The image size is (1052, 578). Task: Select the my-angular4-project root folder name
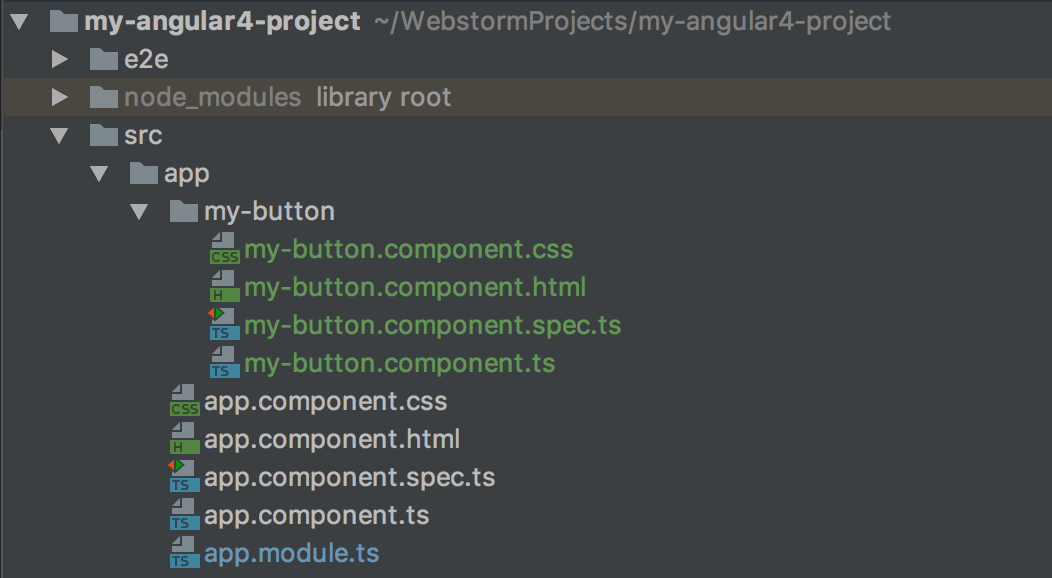coord(223,21)
